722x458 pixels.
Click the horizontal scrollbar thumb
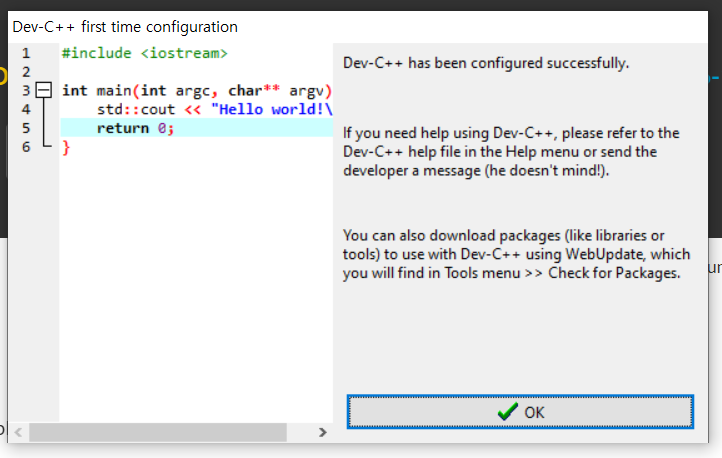click(x=158, y=432)
